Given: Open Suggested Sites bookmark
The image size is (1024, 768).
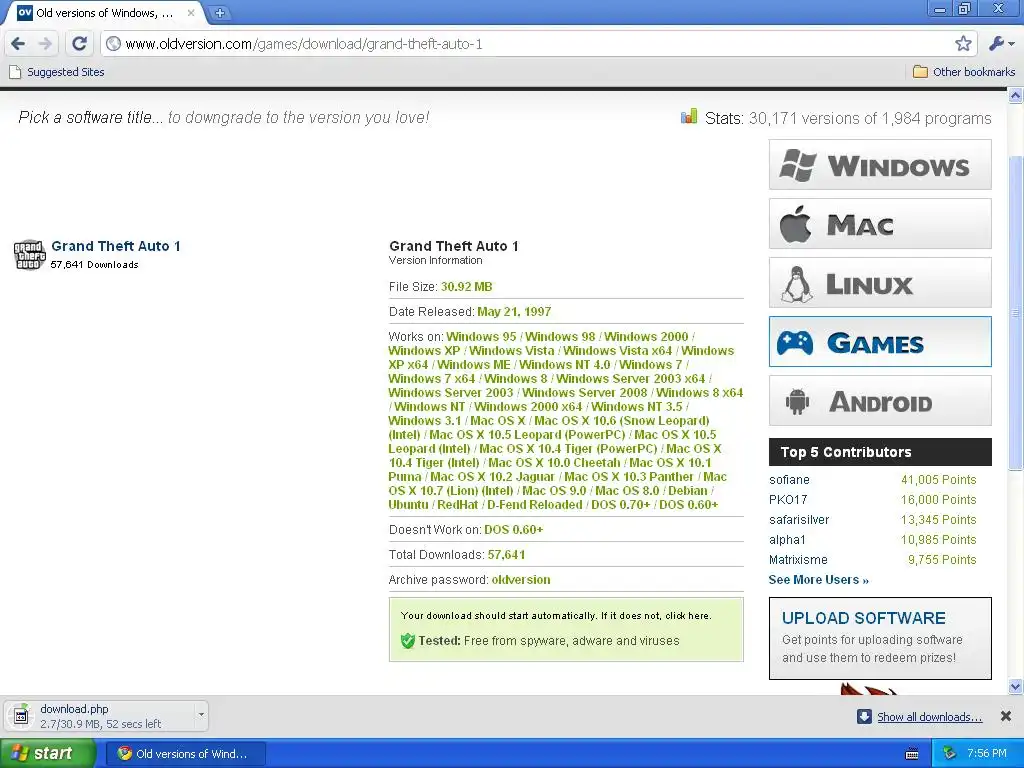Looking at the screenshot, I should pyautogui.click(x=57, y=72).
